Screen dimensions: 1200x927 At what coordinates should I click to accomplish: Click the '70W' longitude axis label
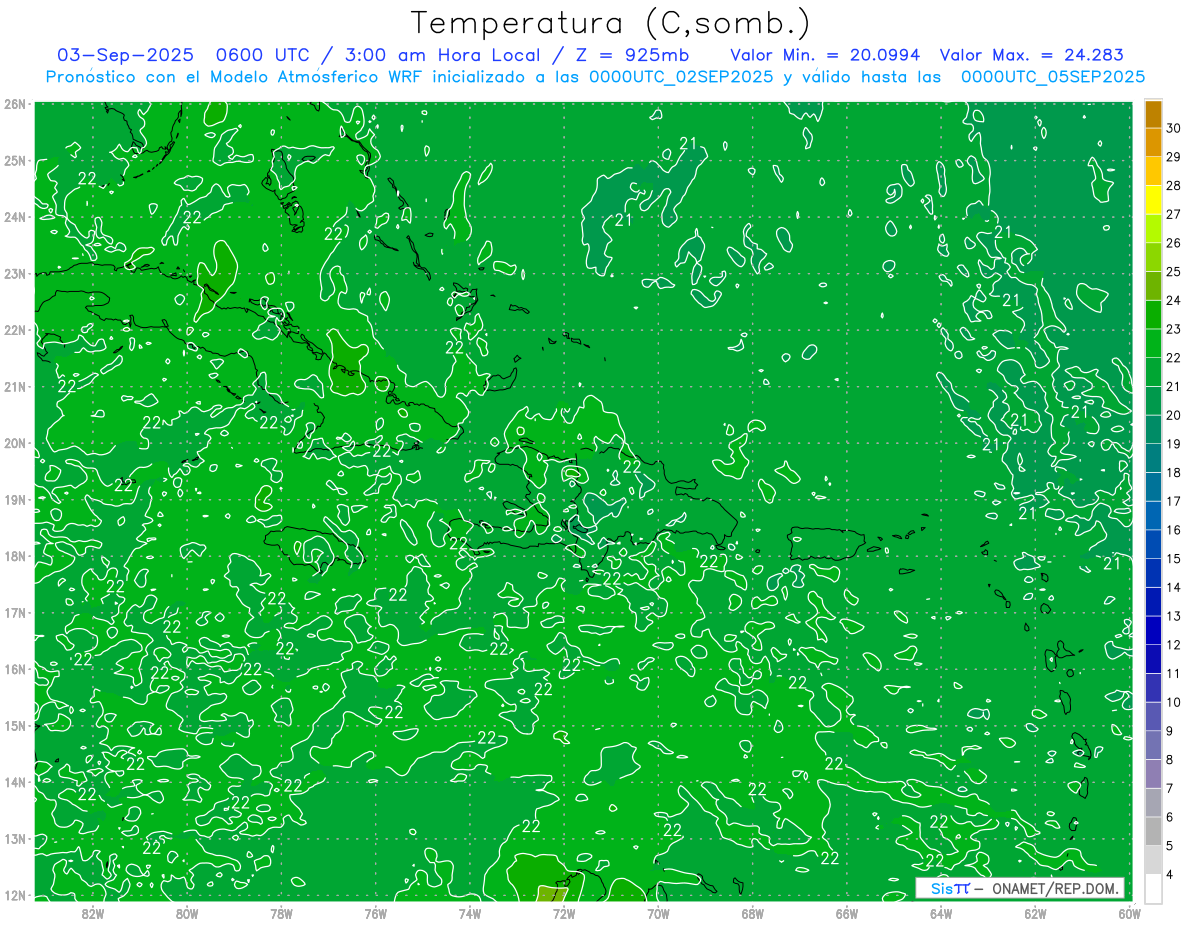658,912
